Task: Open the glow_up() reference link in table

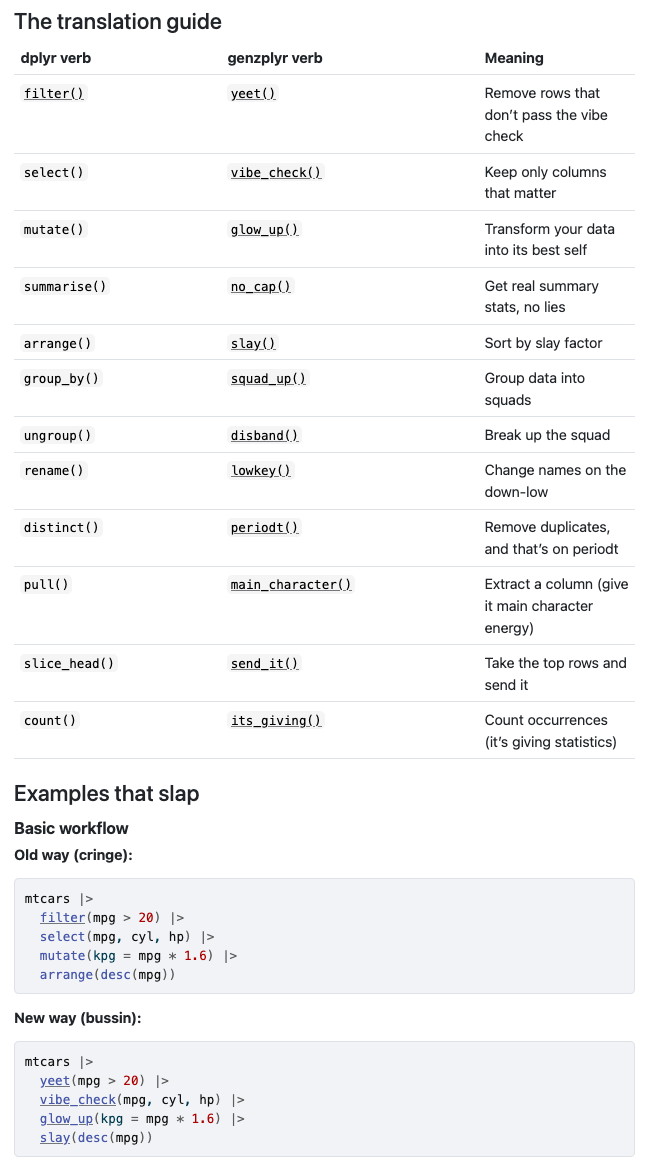Action: point(264,229)
